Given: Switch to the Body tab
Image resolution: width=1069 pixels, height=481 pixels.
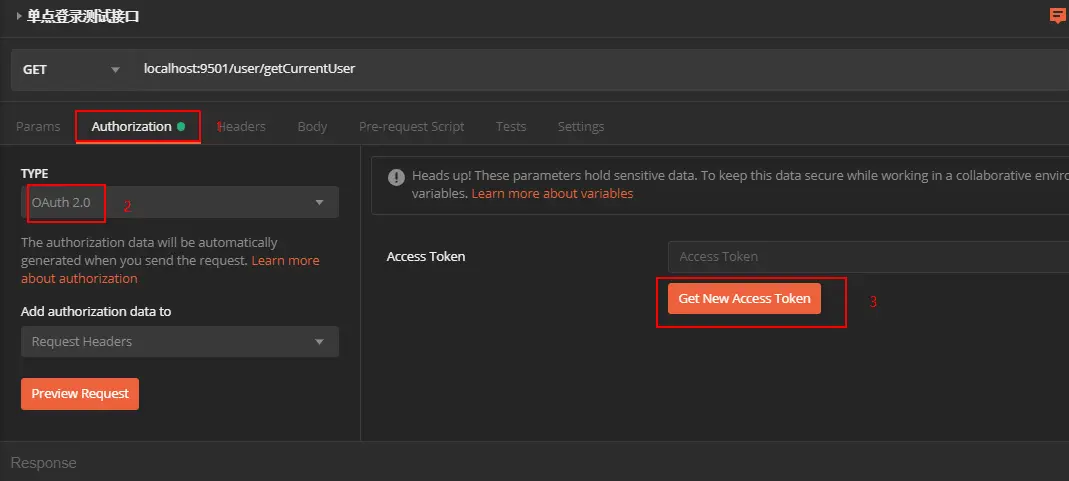Looking at the screenshot, I should click(312, 127).
